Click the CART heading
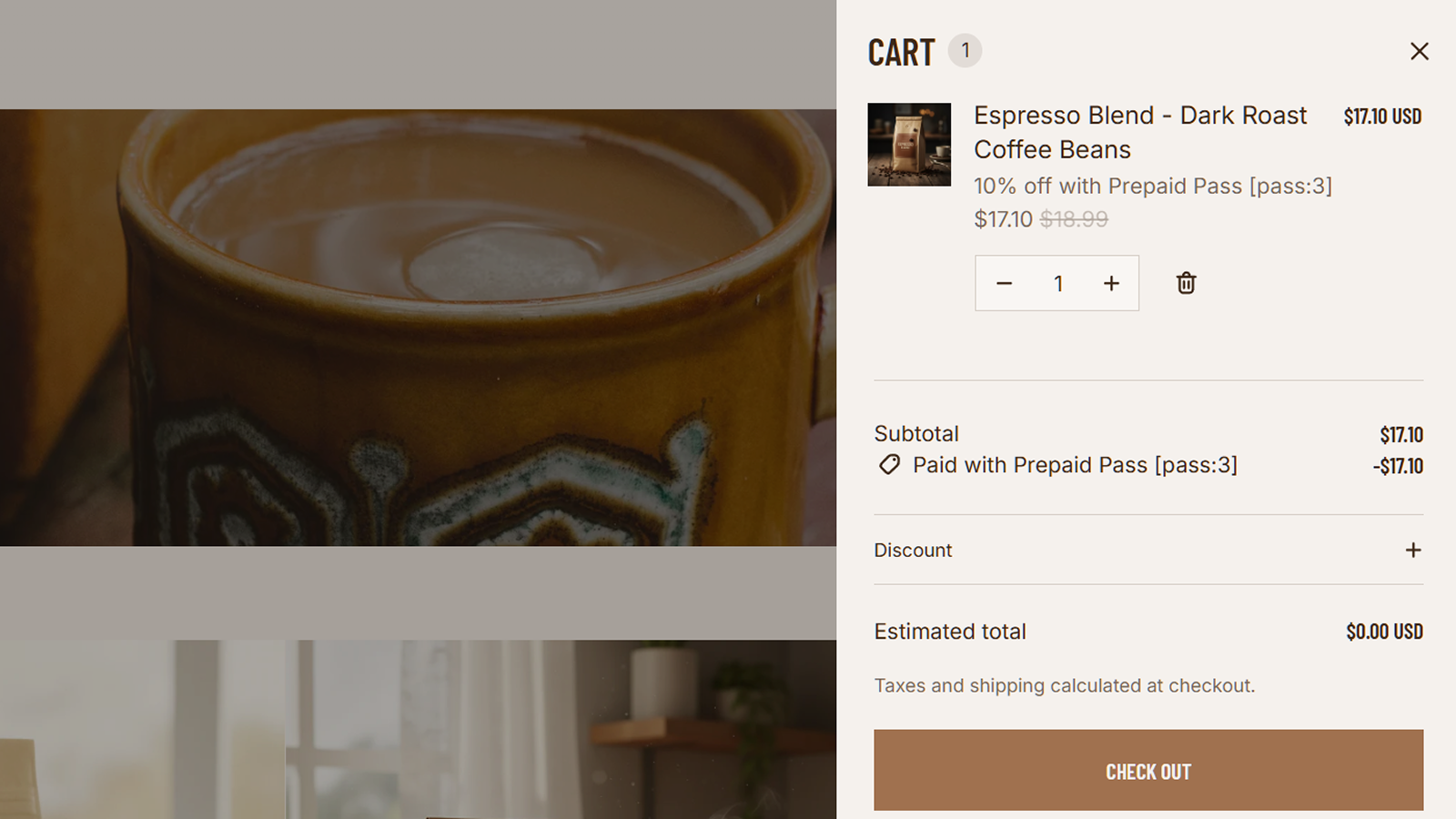 click(901, 53)
